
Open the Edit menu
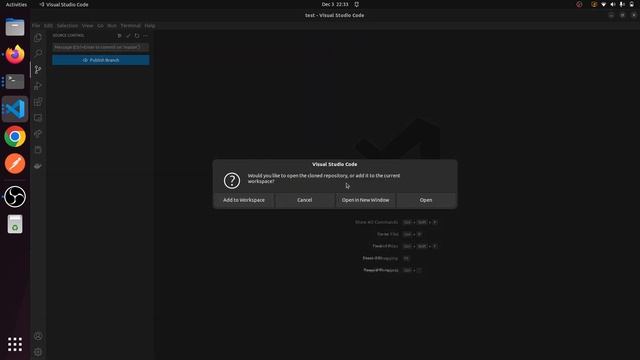click(x=48, y=25)
